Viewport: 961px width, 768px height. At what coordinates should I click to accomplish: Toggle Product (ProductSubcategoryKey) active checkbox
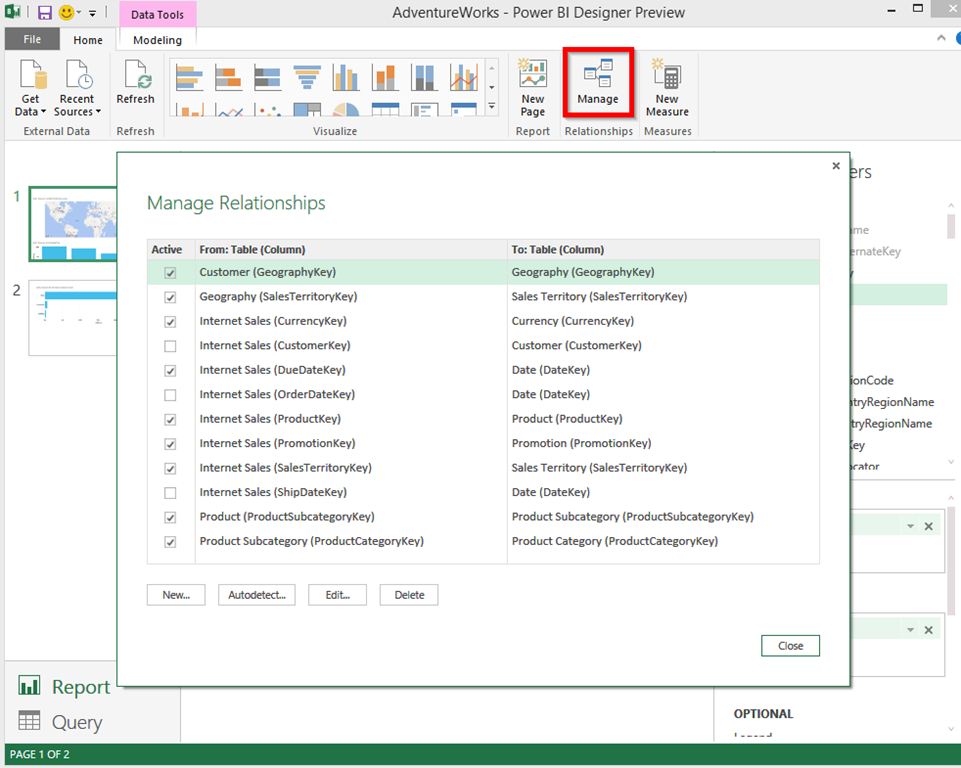pos(170,518)
